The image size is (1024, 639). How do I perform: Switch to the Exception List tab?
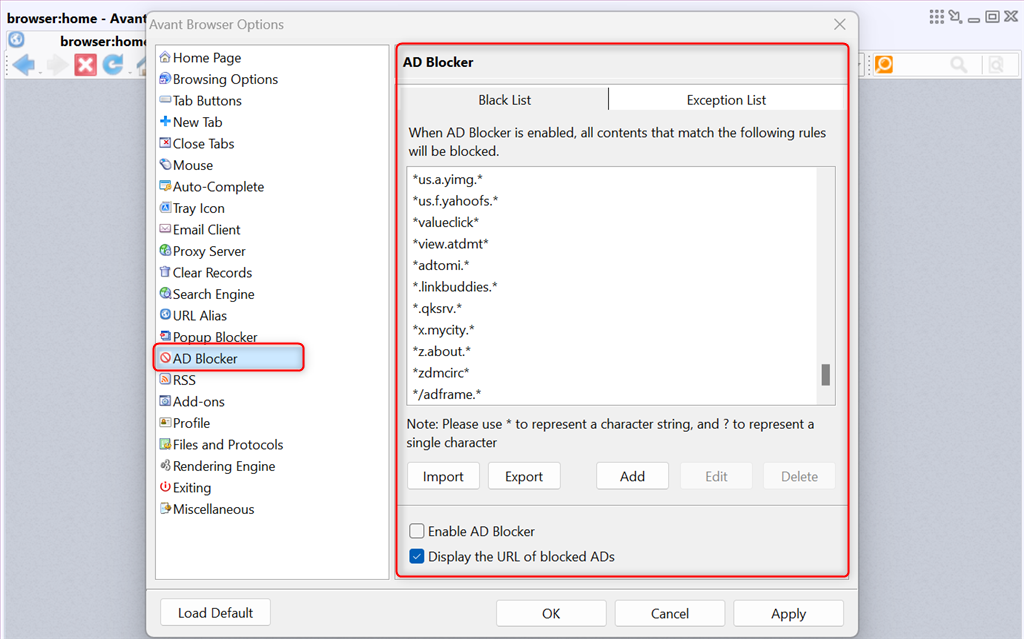click(x=726, y=100)
